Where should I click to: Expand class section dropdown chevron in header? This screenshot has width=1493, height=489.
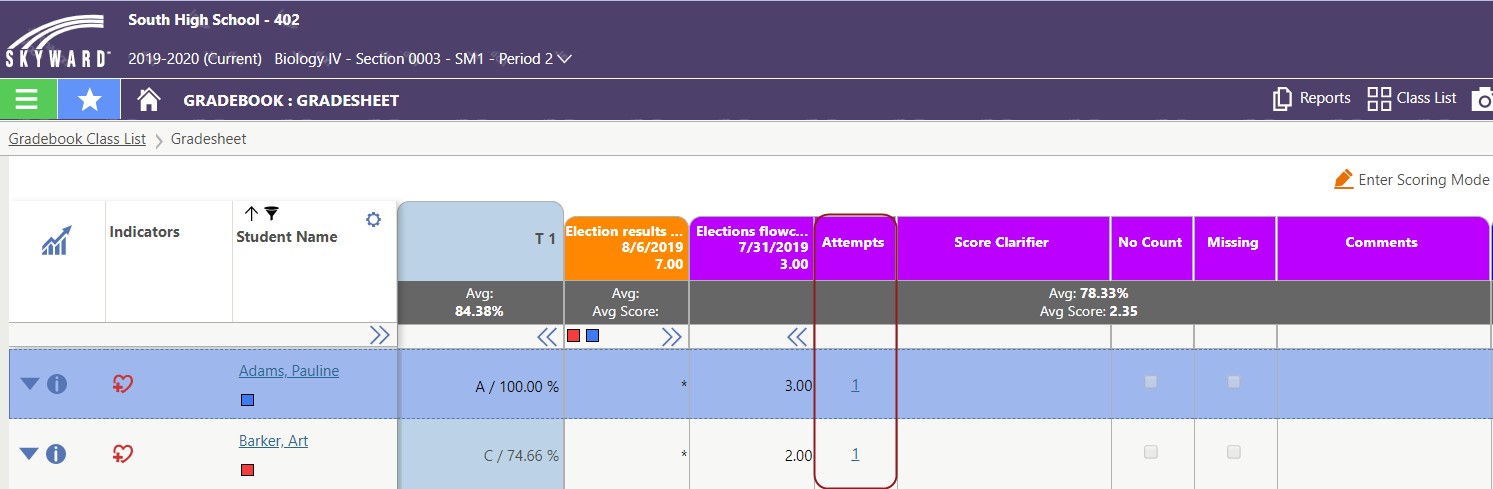click(565, 59)
